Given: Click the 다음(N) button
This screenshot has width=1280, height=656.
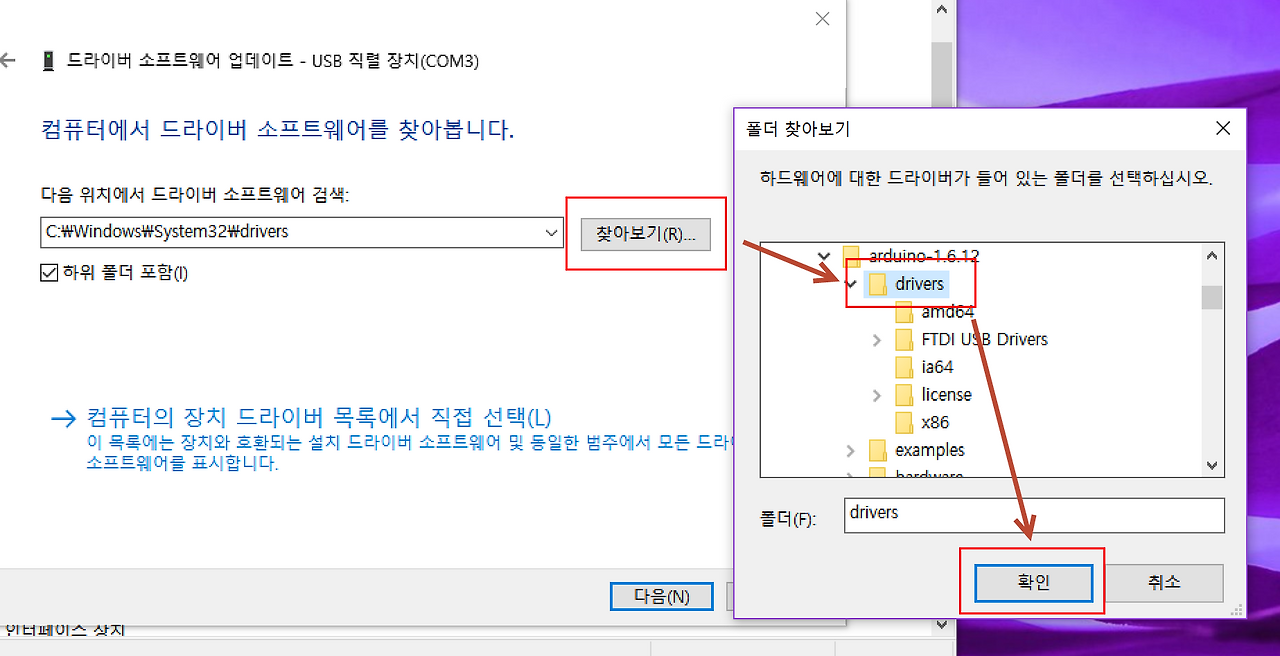Looking at the screenshot, I should 661,596.
